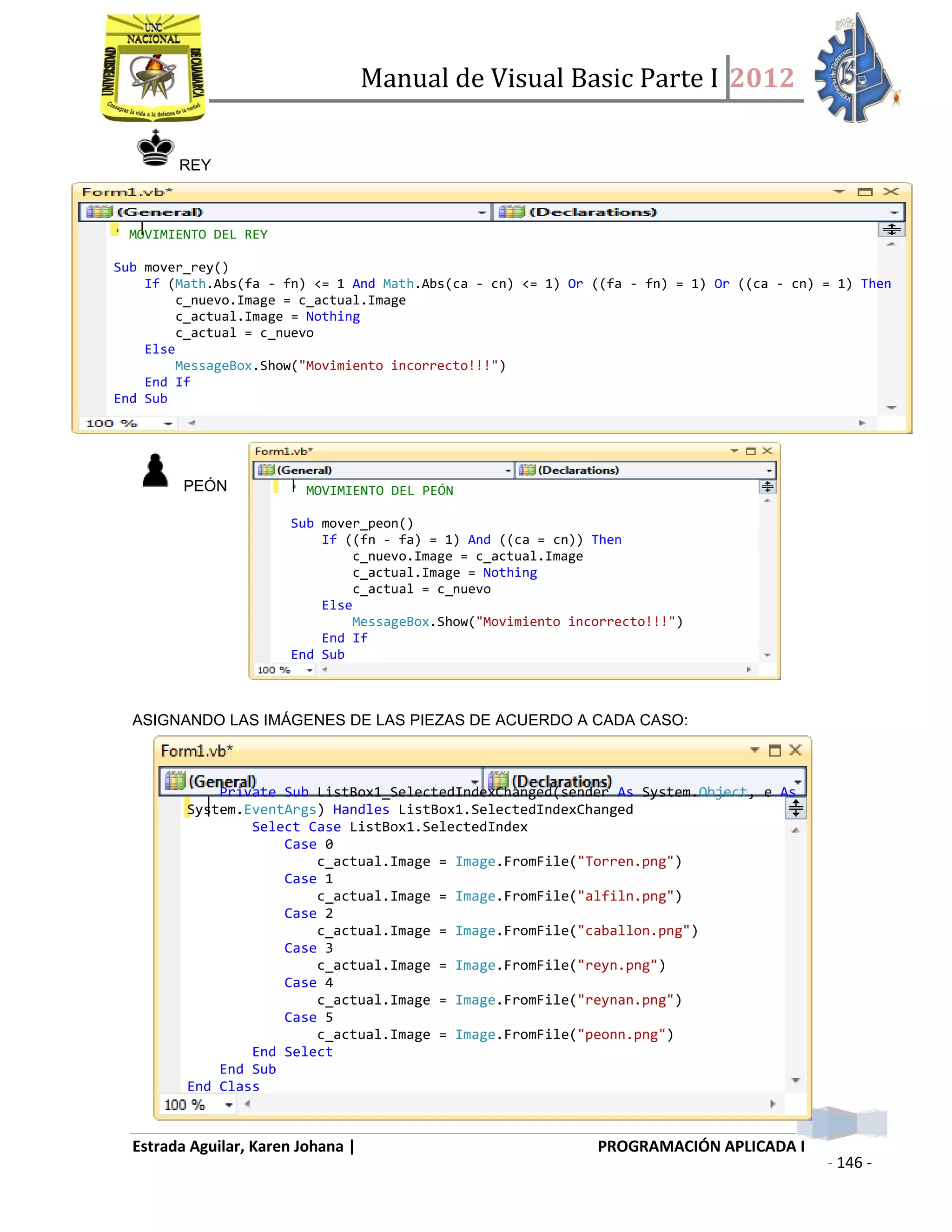The image size is (952, 1232).
Task: Click scroll-left arrow in REY code window
Action: pos(192,423)
